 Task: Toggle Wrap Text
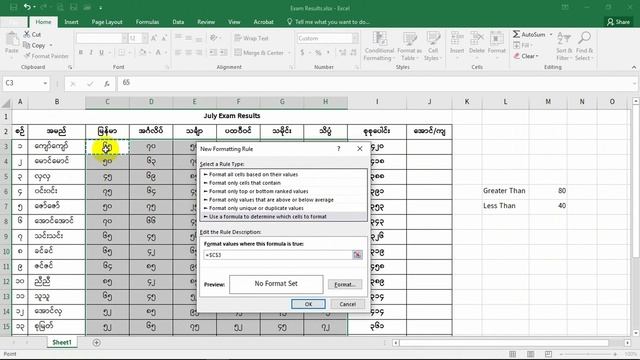251,38
